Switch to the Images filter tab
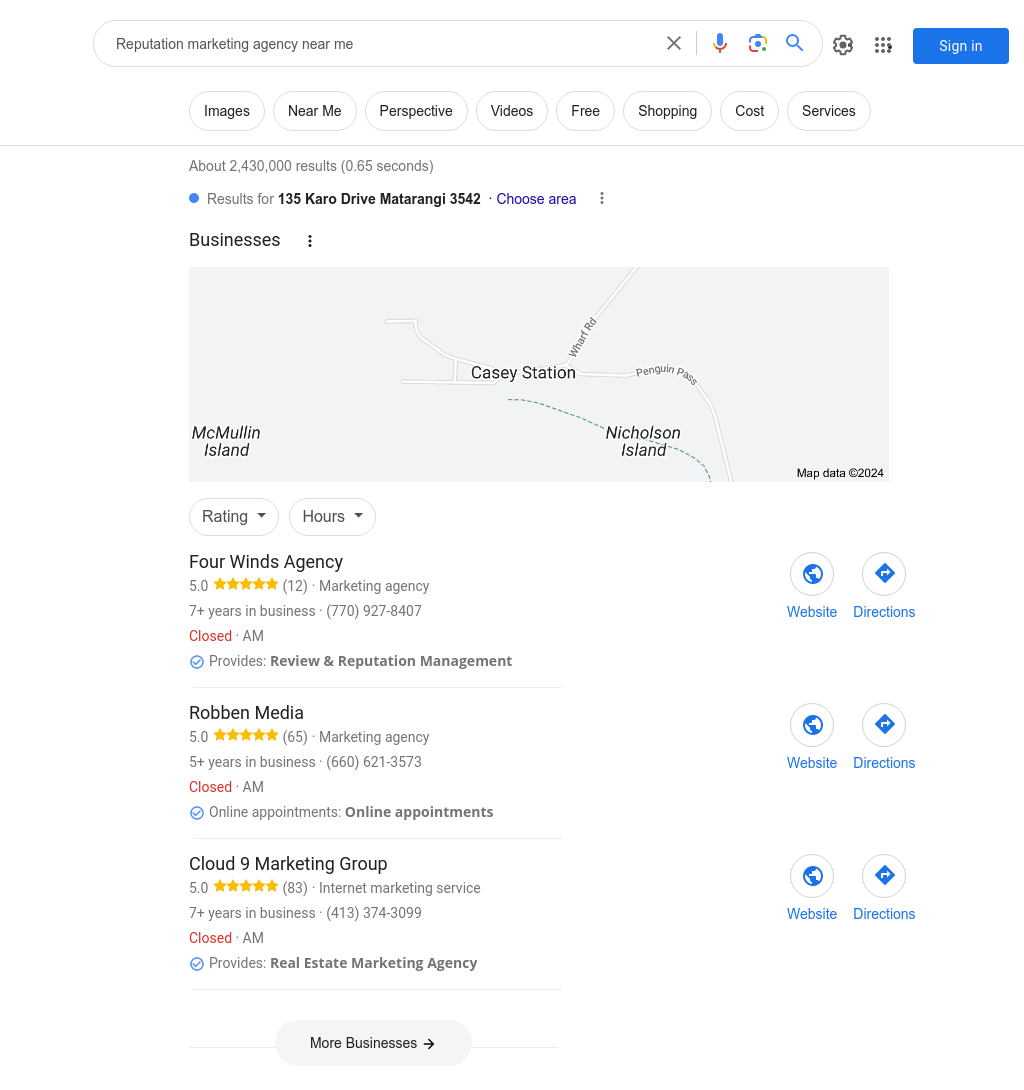This screenshot has width=1024, height=1090. tap(227, 111)
